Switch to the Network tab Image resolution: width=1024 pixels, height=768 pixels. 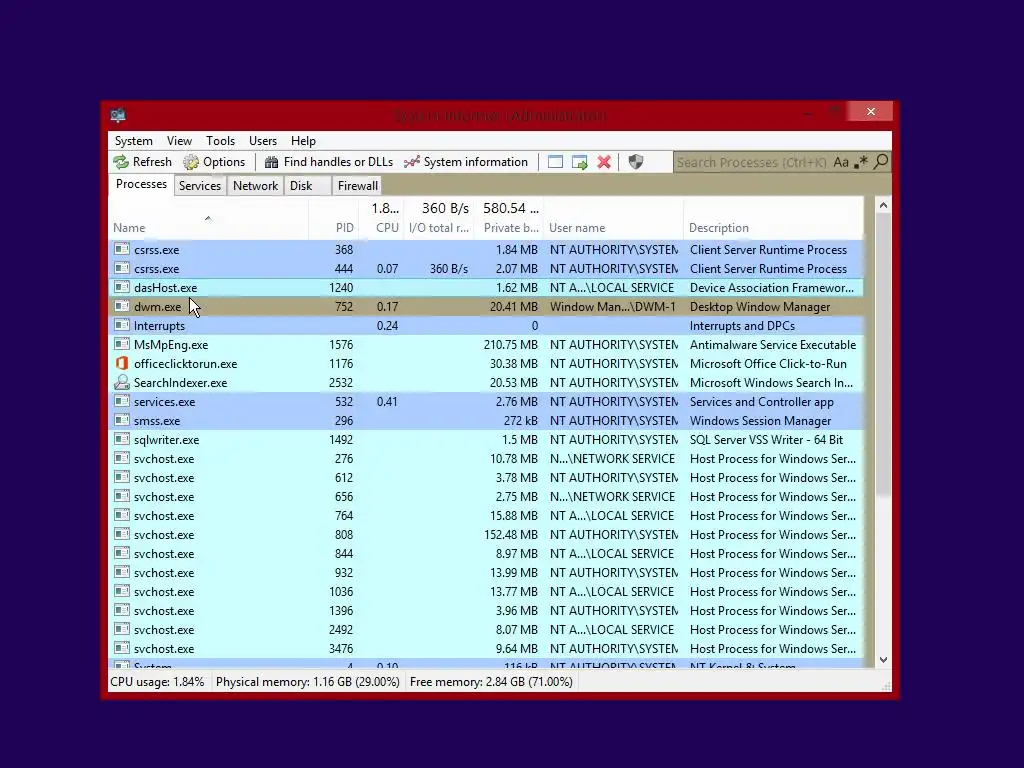[x=255, y=186]
